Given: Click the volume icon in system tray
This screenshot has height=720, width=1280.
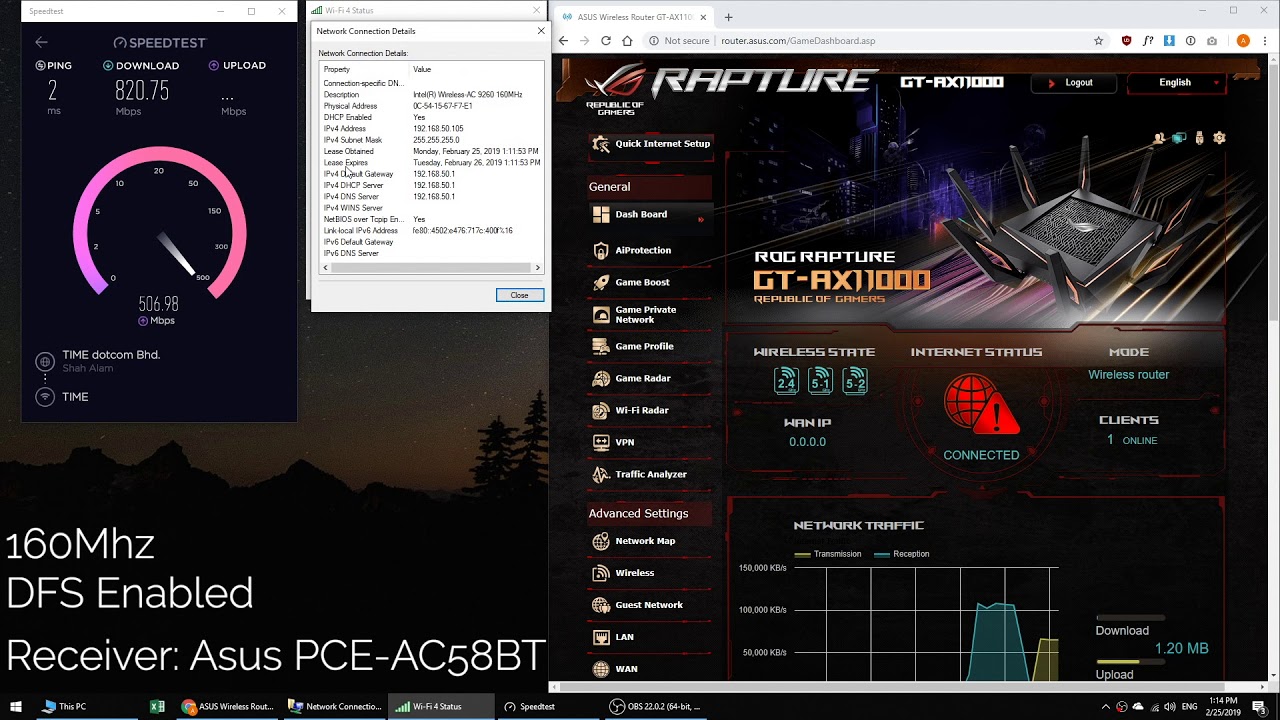Looking at the screenshot, I should (1170, 707).
